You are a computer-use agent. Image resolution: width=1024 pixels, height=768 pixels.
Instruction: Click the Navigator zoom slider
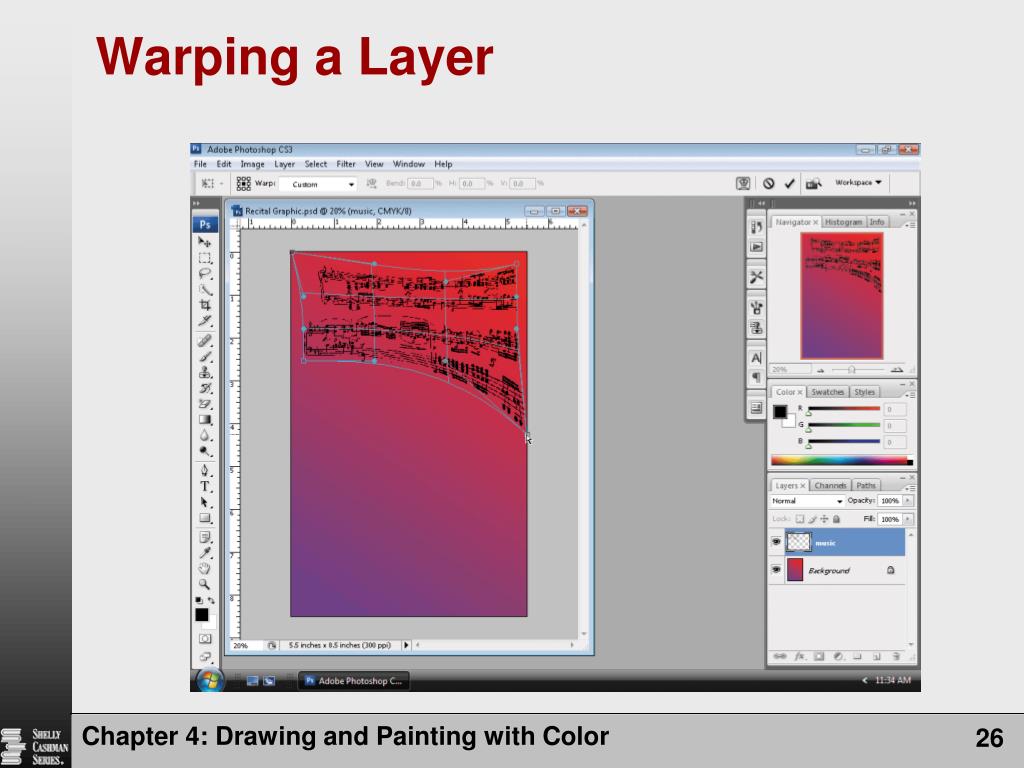click(852, 370)
